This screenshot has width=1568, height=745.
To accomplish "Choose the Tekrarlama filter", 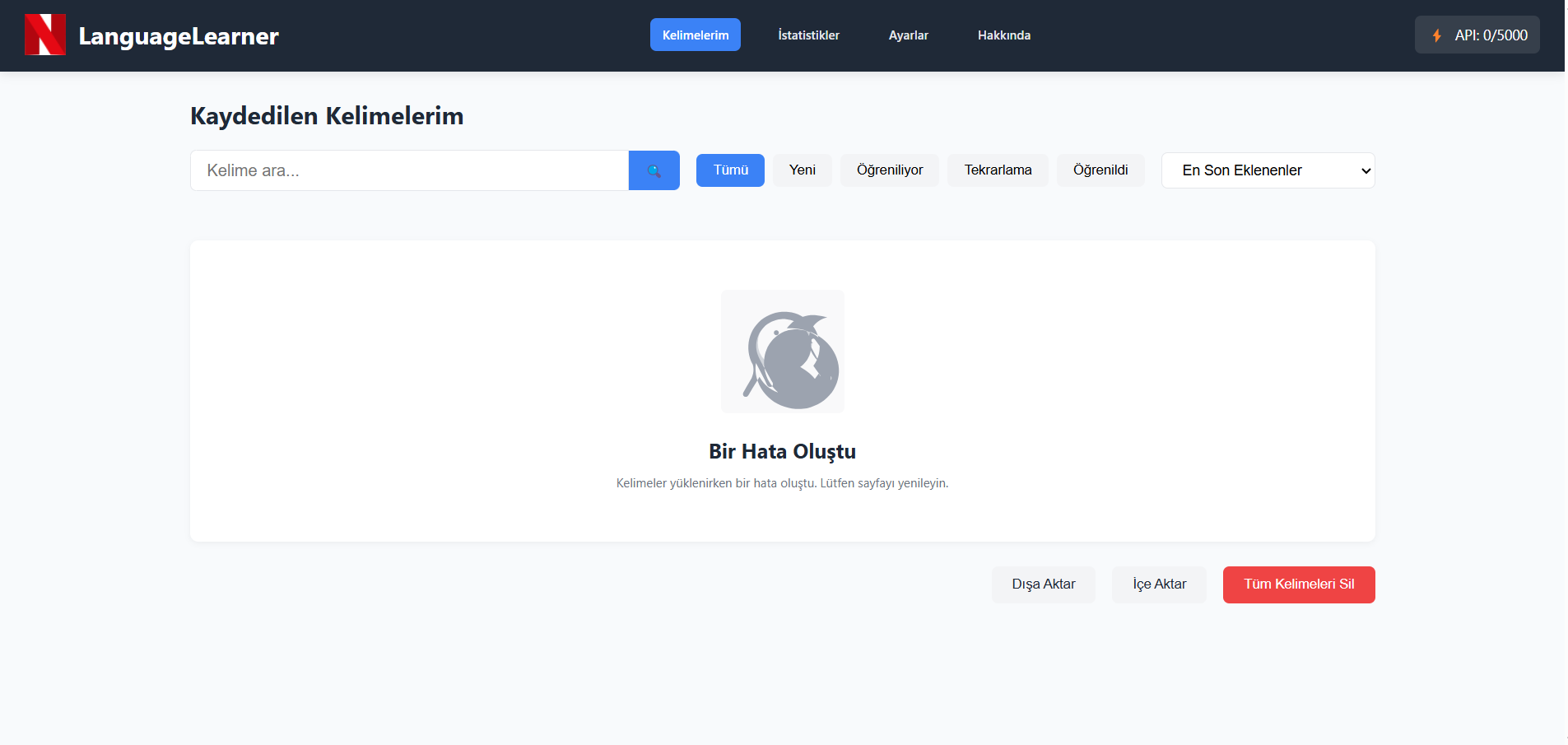I will [x=998, y=170].
